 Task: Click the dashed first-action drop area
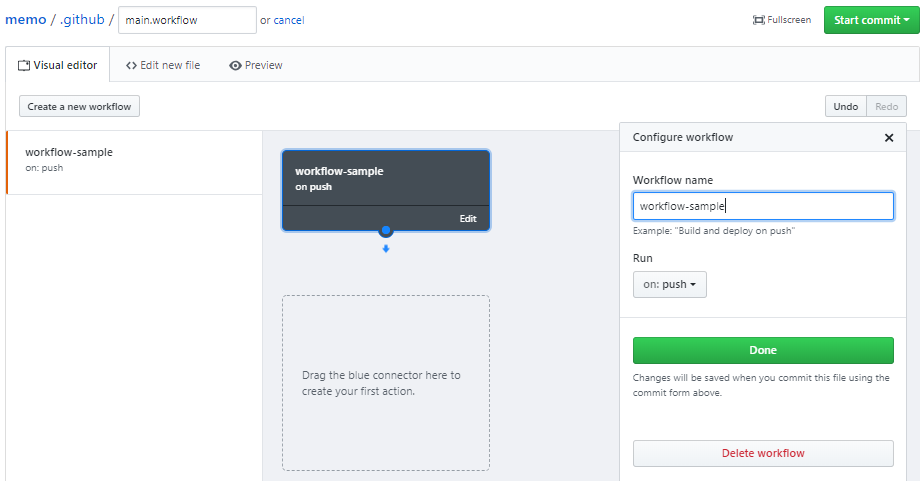pyautogui.click(x=386, y=383)
